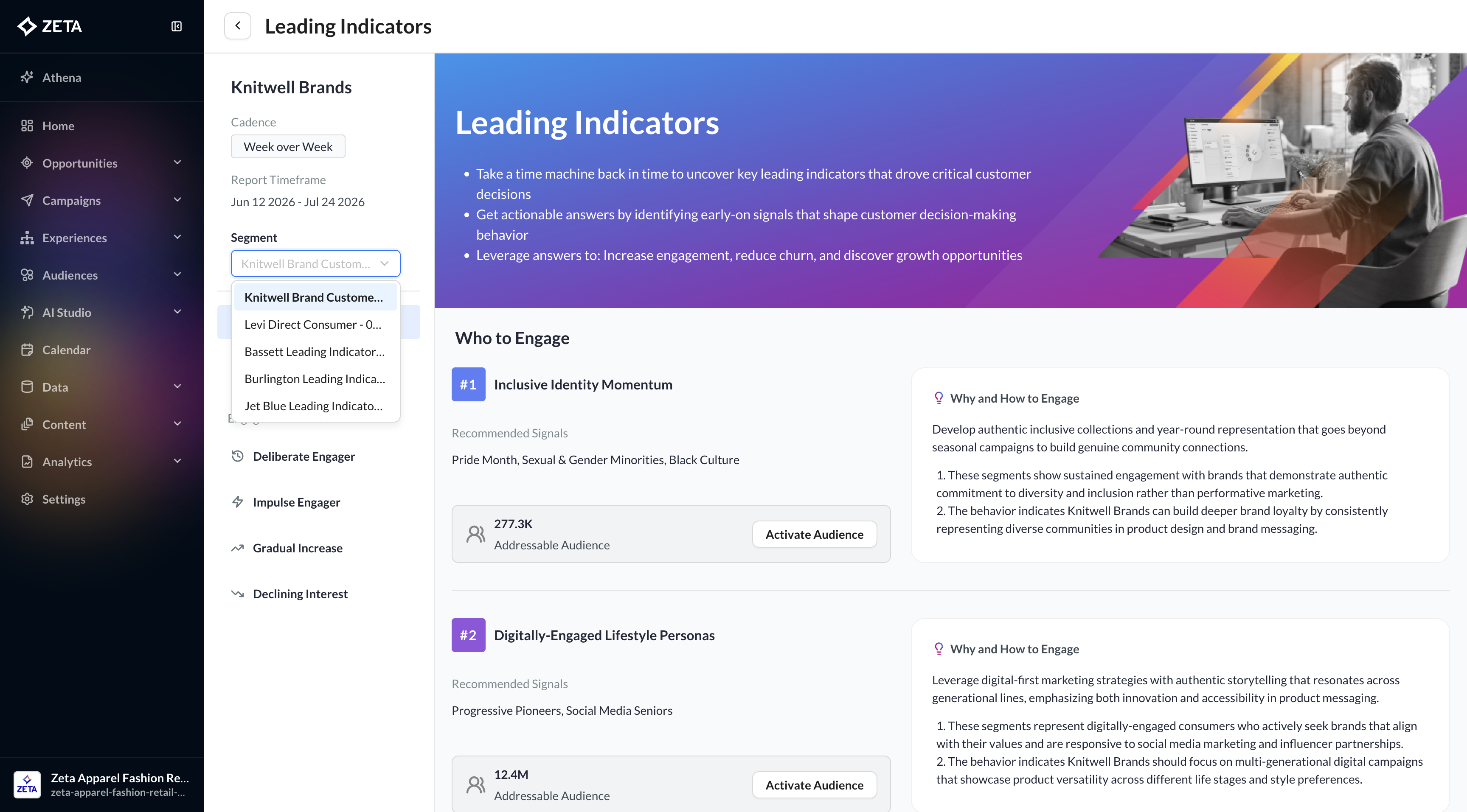Open Deliberate Engager section
The width and height of the screenshot is (1467, 812).
(318, 456)
